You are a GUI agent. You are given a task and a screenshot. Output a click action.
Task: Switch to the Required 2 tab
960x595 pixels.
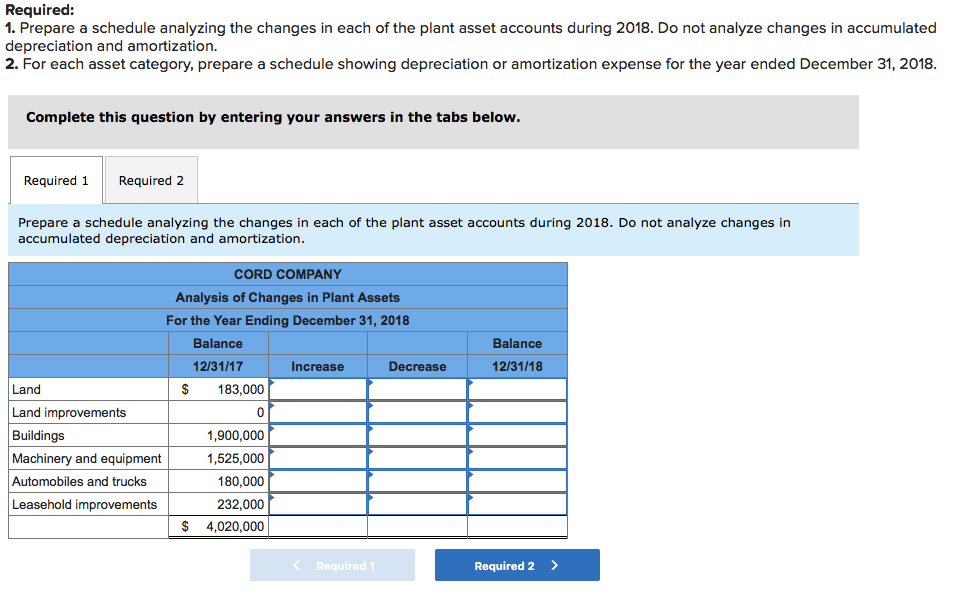tap(151, 181)
